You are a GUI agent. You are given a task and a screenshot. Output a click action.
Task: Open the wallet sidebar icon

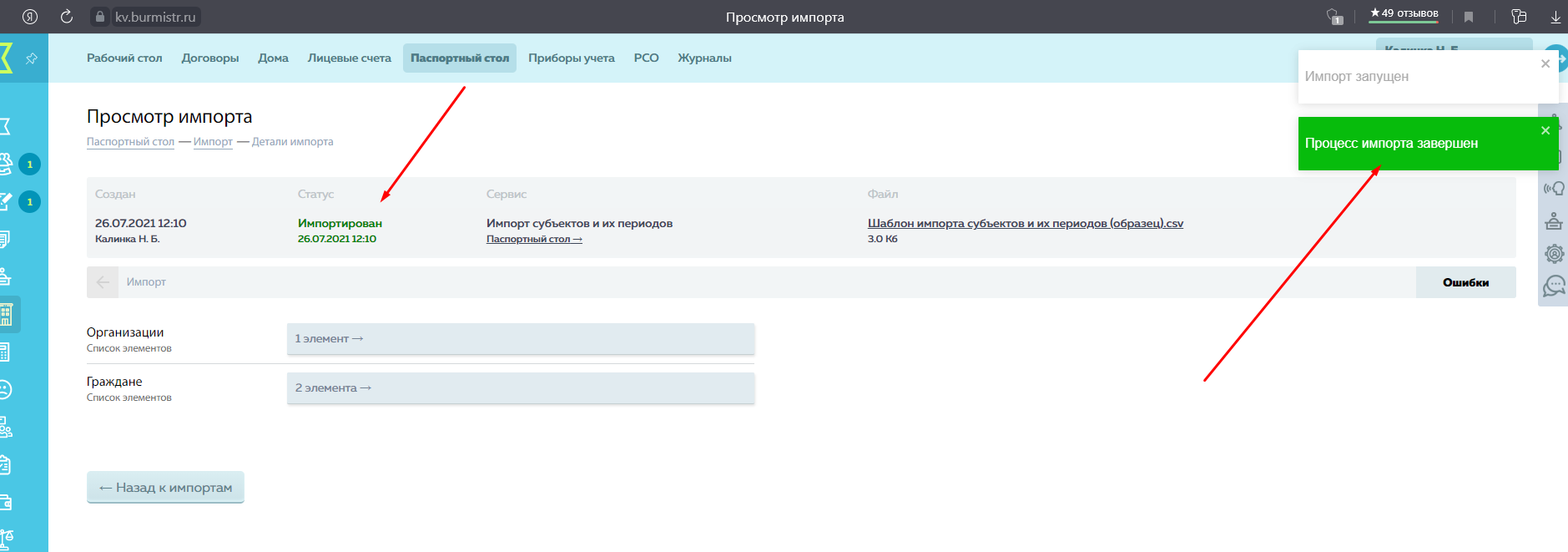[x=5, y=502]
